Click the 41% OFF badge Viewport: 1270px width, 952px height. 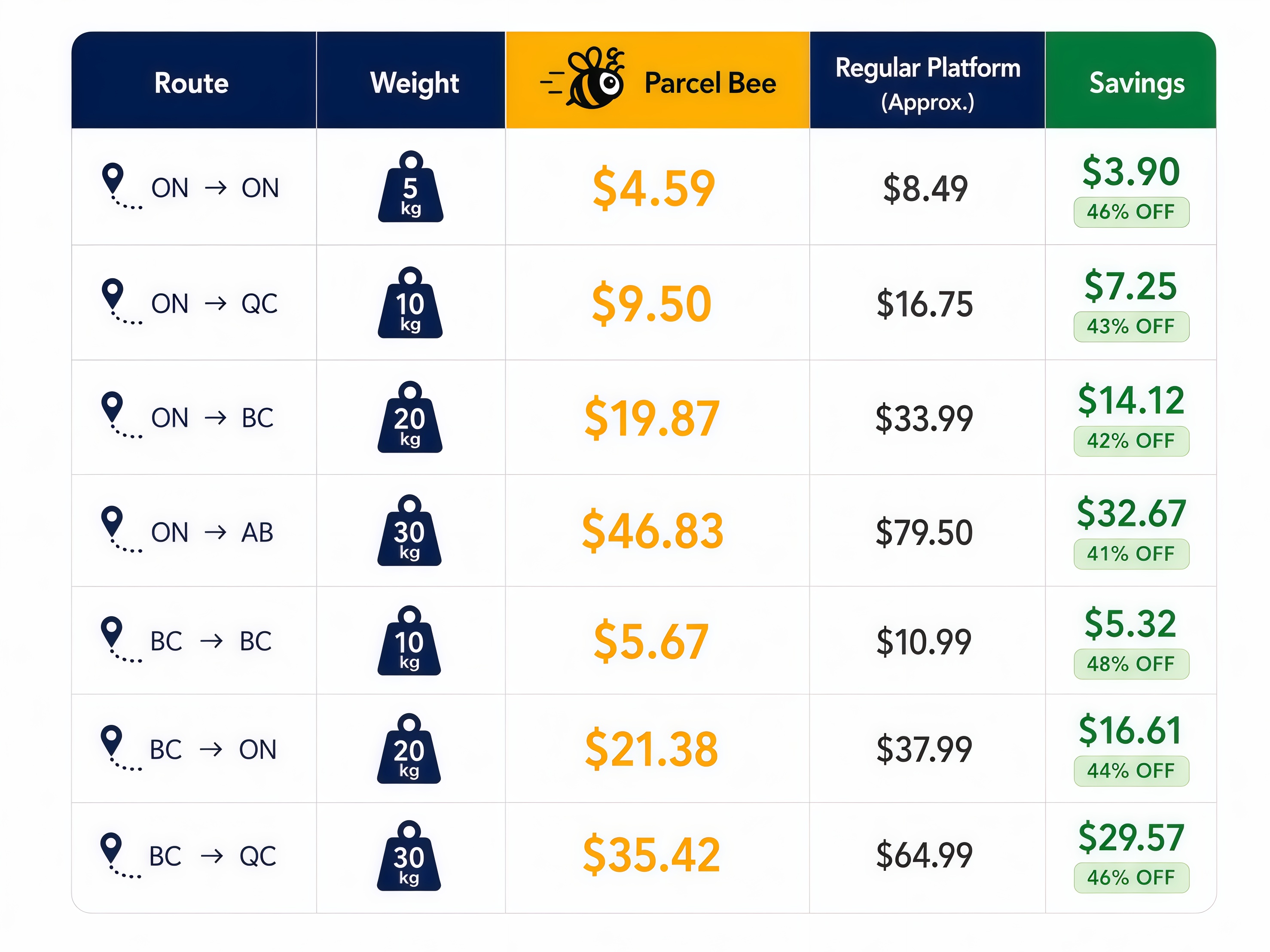1131,554
